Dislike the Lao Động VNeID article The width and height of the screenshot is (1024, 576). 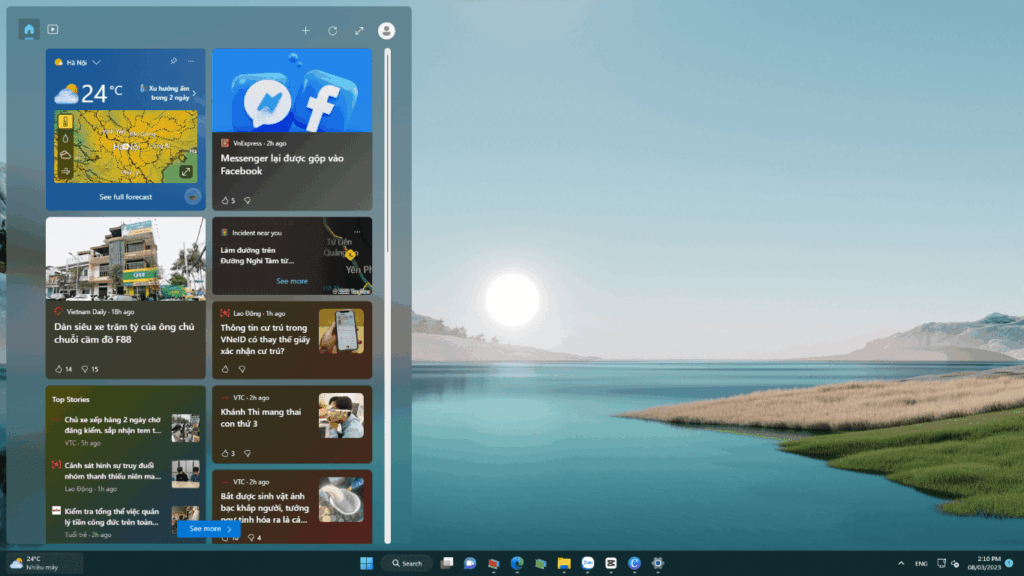pyautogui.click(x=242, y=369)
